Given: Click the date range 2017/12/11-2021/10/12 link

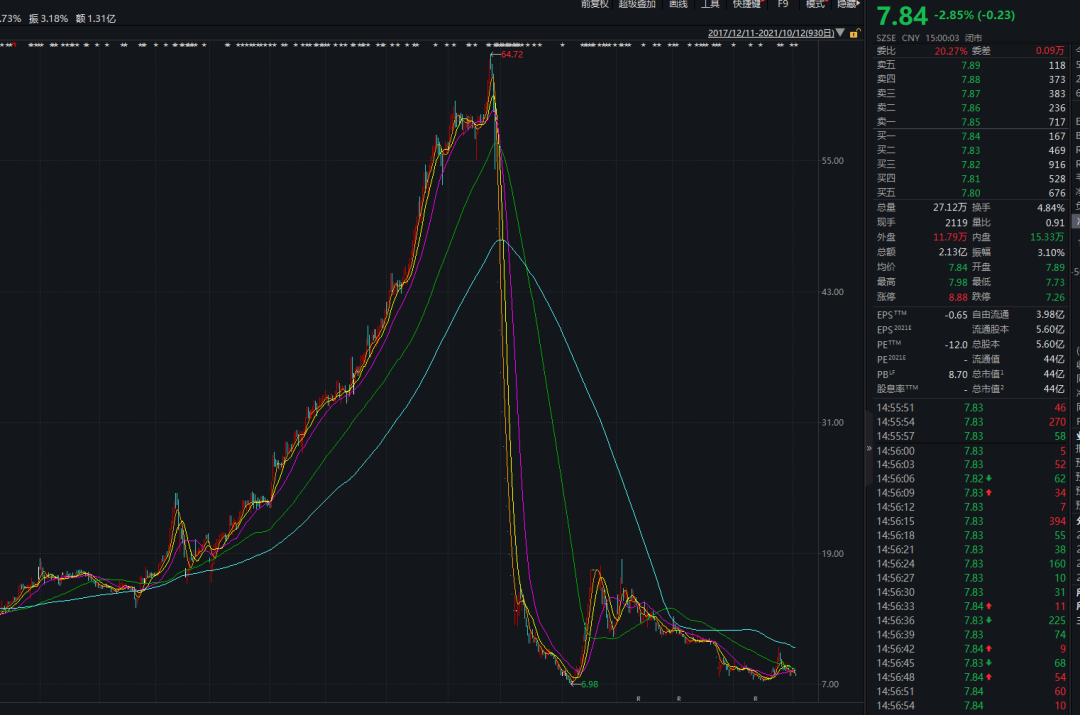Looking at the screenshot, I should pos(770,32).
